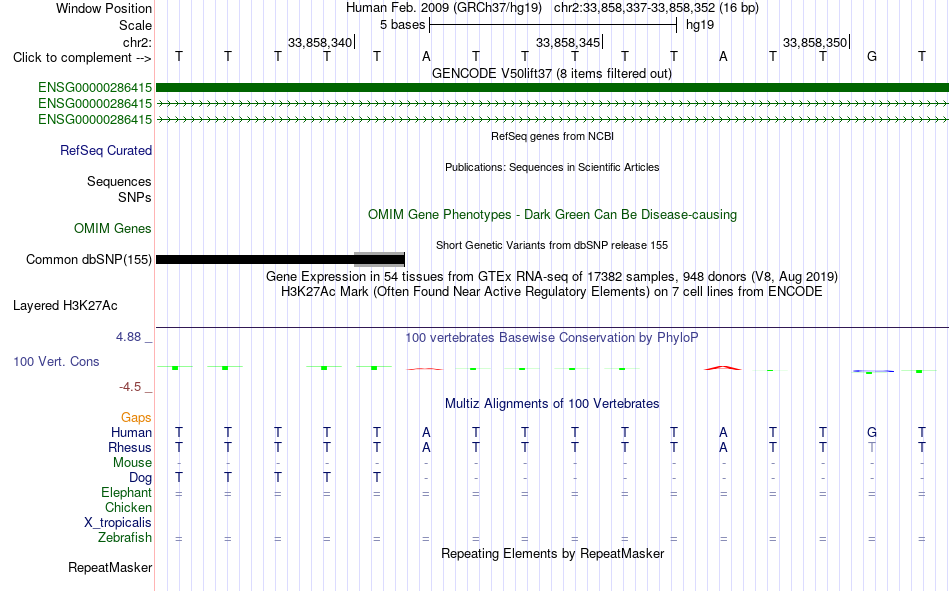Click the X_tropicalis alignment row label
950x591 pixels.
(x=118, y=523)
